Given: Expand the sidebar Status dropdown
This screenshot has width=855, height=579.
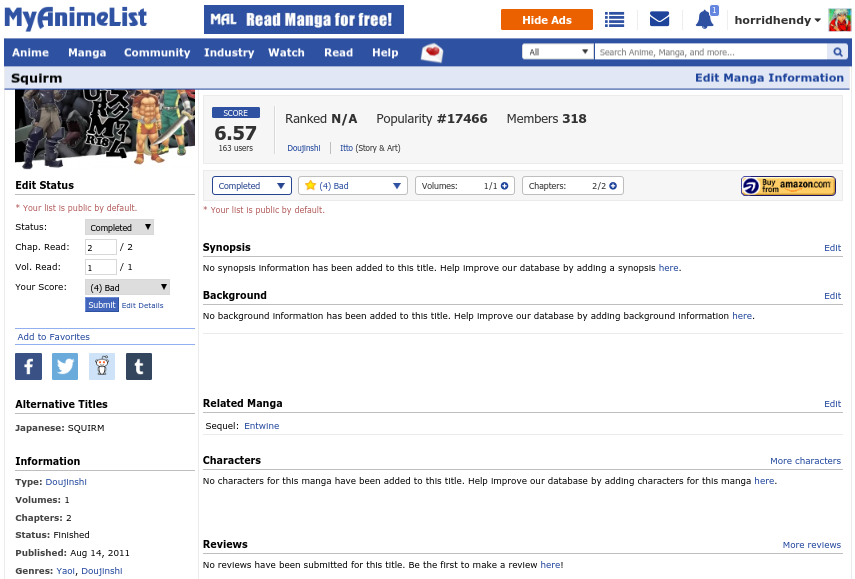Looking at the screenshot, I should pyautogui.click(x=120, y=227).
